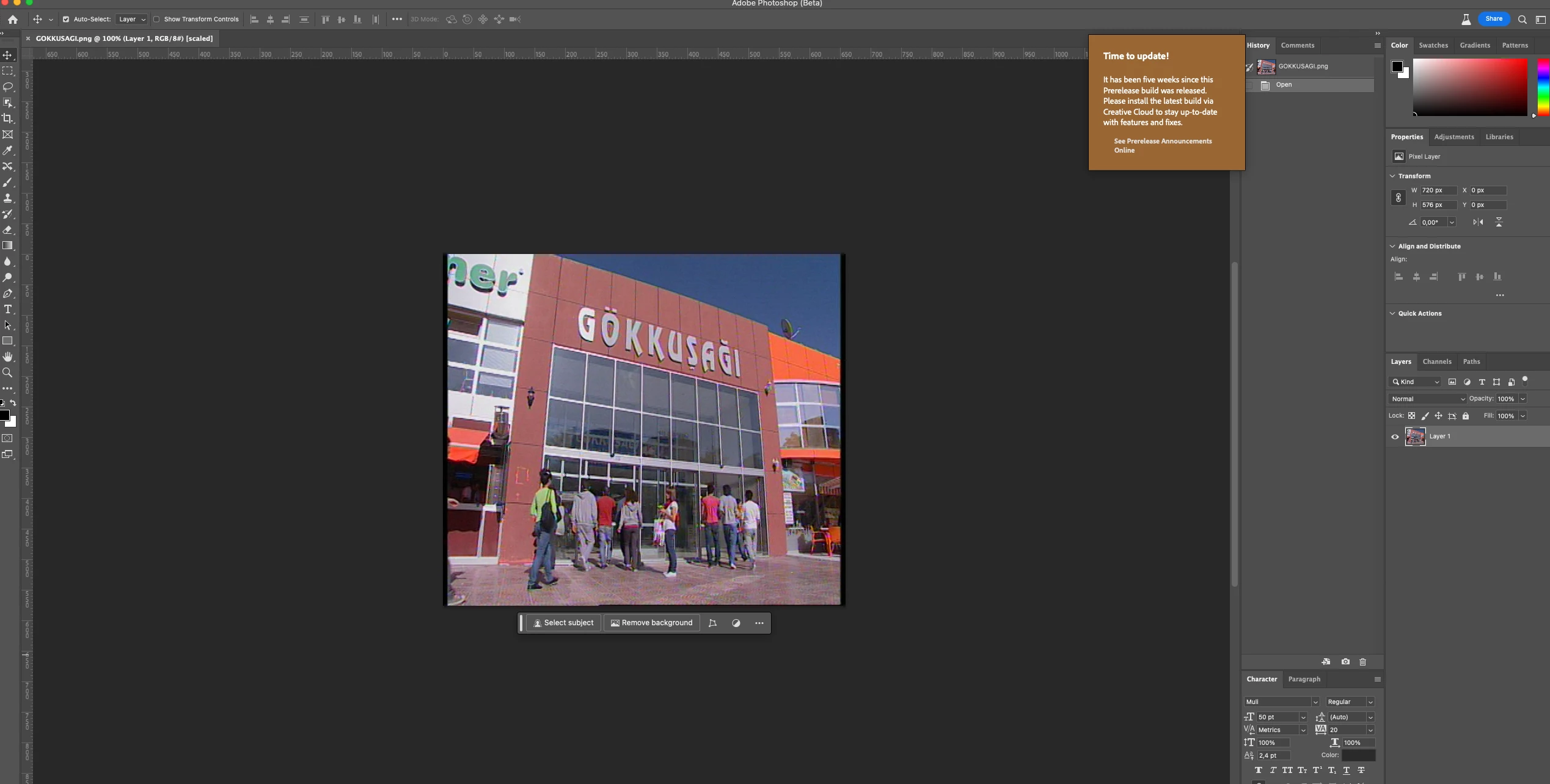Flip horizontal icon in Transform section
Image resolution: width=1550 pixels, height=784 pixels.
[x=1478, y=222]
